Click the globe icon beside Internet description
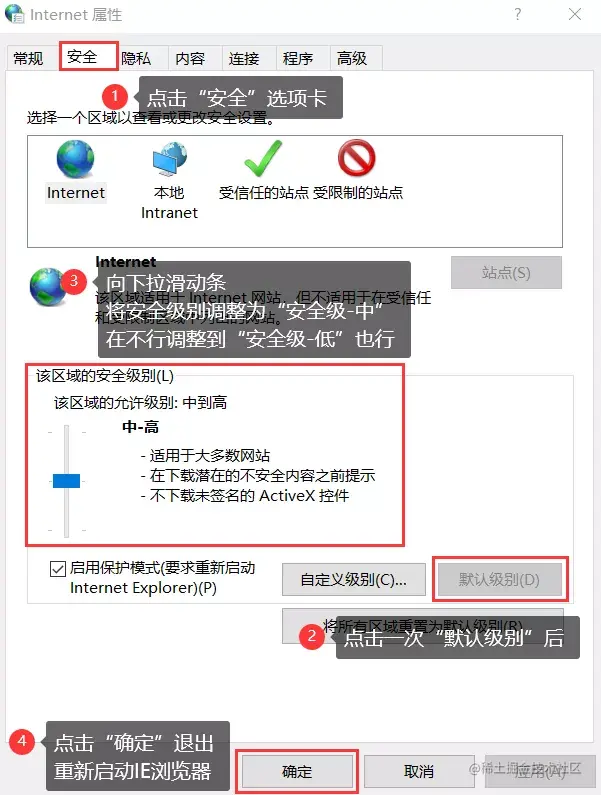Screen dimensions: 601x795 pyautogui.click(x=48, y=287)
